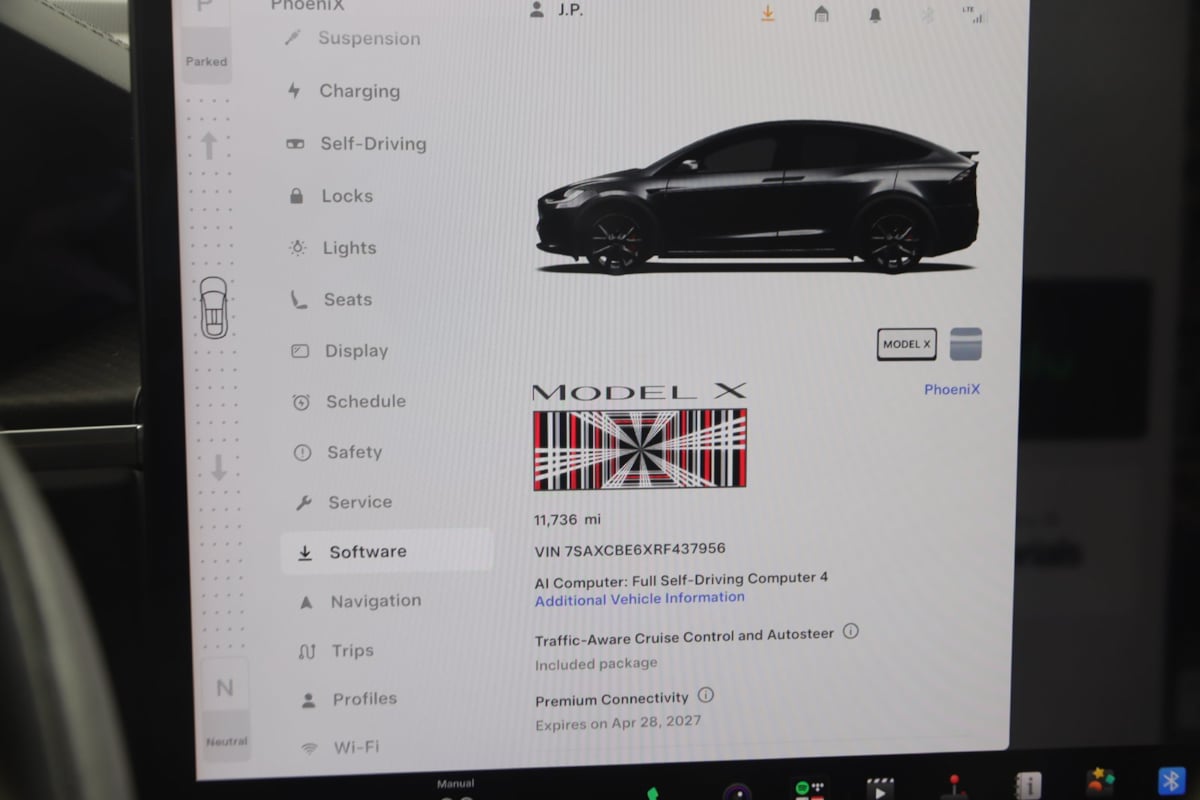The width and height of the screenshot is (1200, 800).
Task: Open notifications via the bell icon
Action: coord(875,15)
